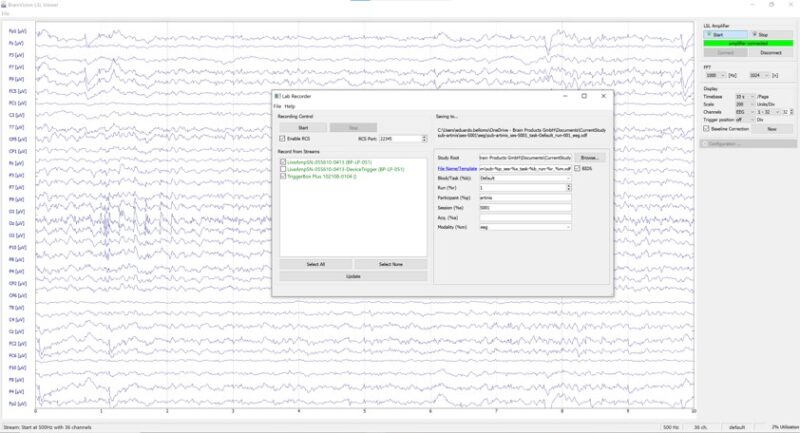
Task: Open the Trigger position dropdown
Action: tap(745, 120)
